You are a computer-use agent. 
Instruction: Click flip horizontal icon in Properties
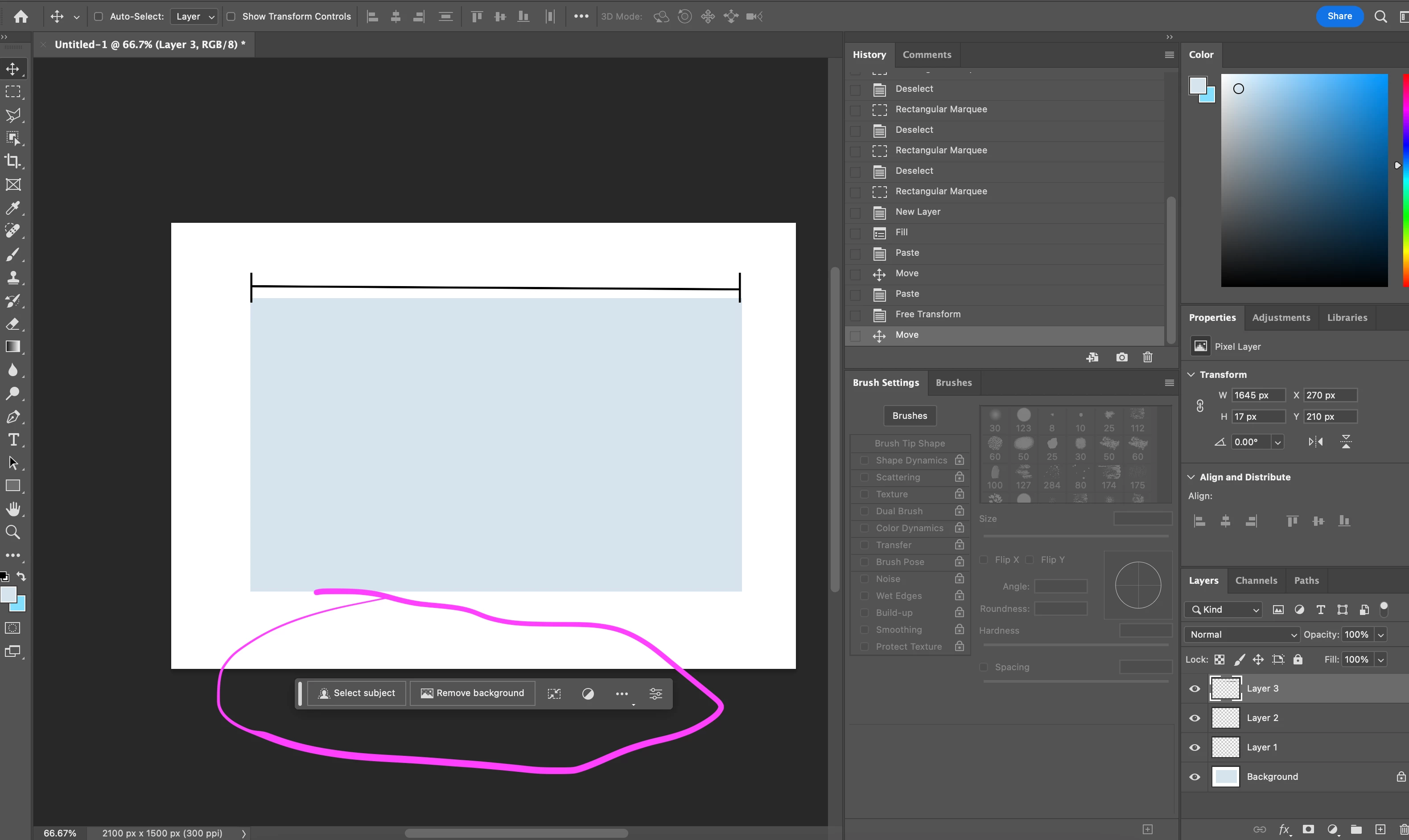1315,442
